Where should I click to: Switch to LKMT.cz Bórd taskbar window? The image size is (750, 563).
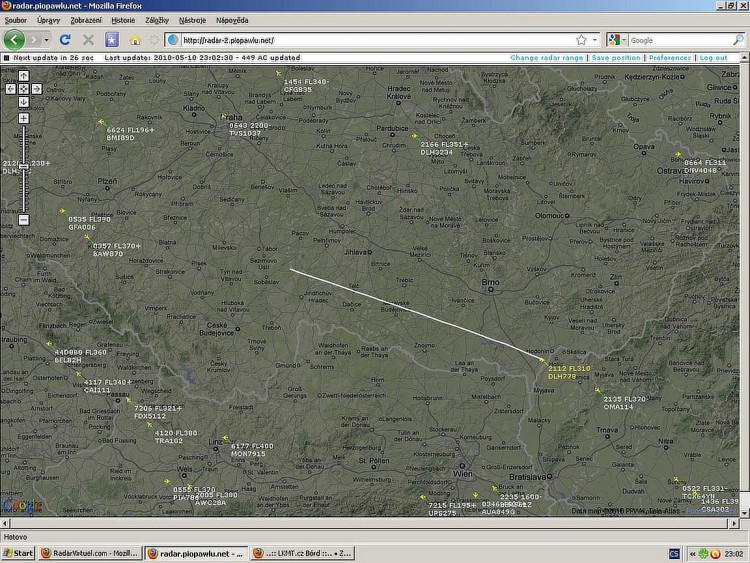click(x=302, y=553)
